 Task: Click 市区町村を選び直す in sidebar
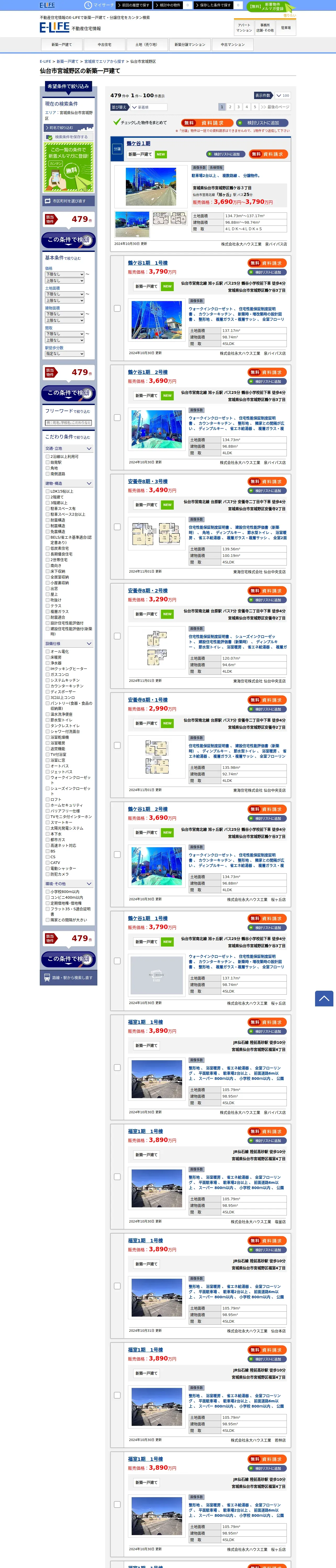pos(68,201)
